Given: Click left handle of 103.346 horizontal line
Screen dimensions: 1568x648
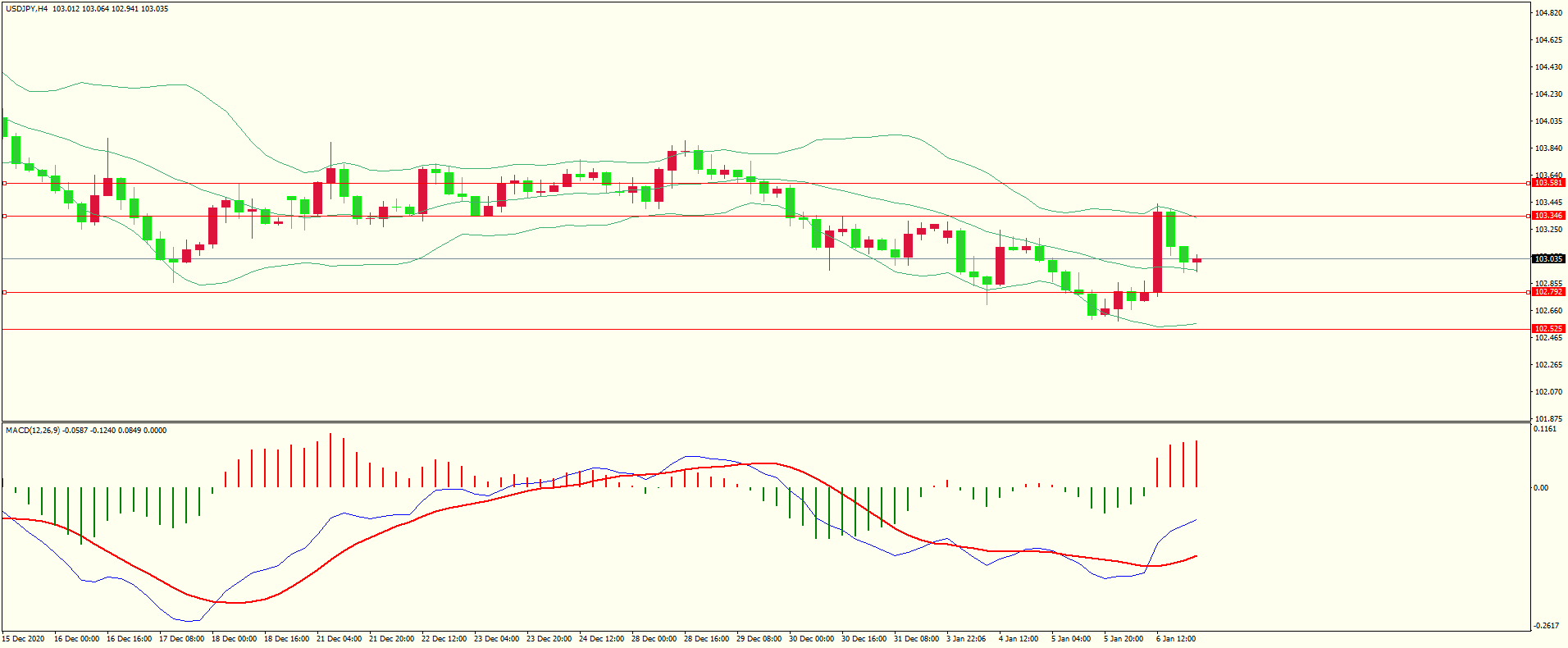Looking at the screenshot, I should pyautogui.click(x=4, y=217).
